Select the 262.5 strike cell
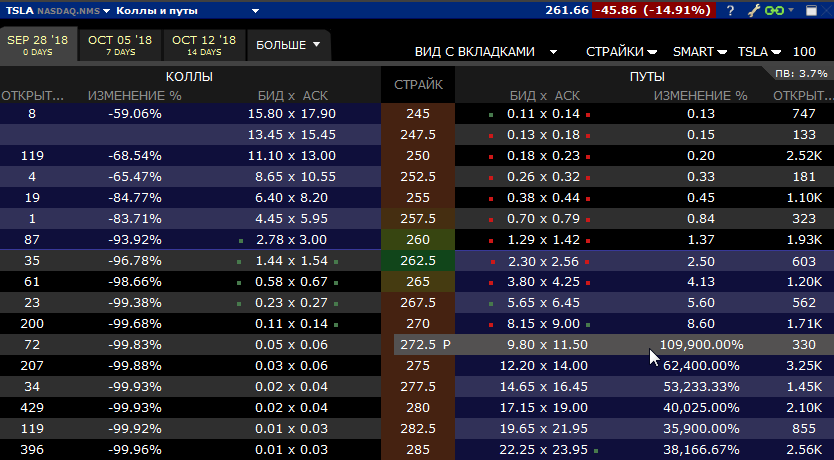This screenshot has height=460, width=834. [418, 260]
